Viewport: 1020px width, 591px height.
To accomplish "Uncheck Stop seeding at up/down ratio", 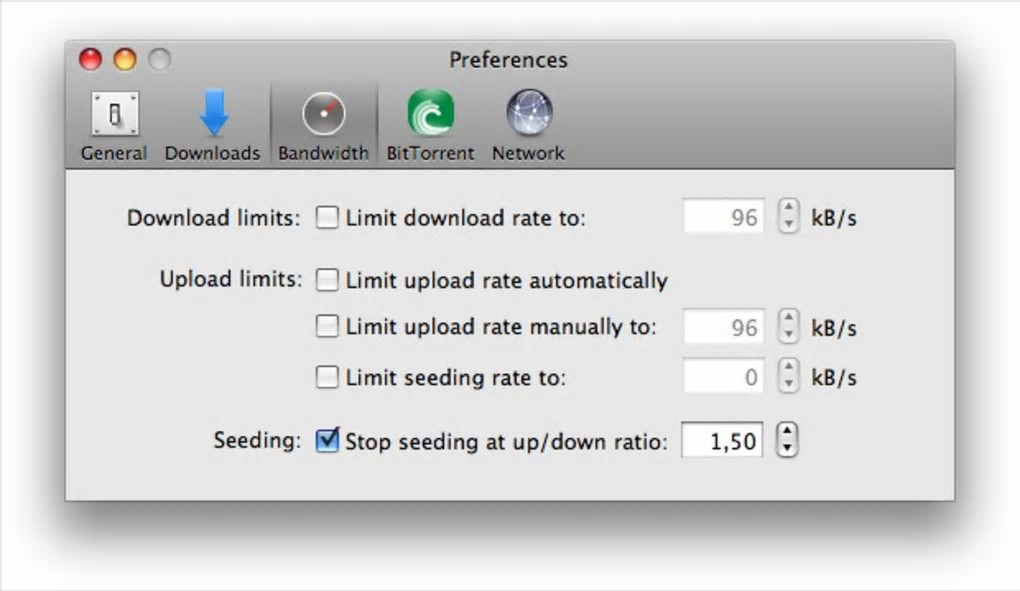I will [x=327, y=440].
